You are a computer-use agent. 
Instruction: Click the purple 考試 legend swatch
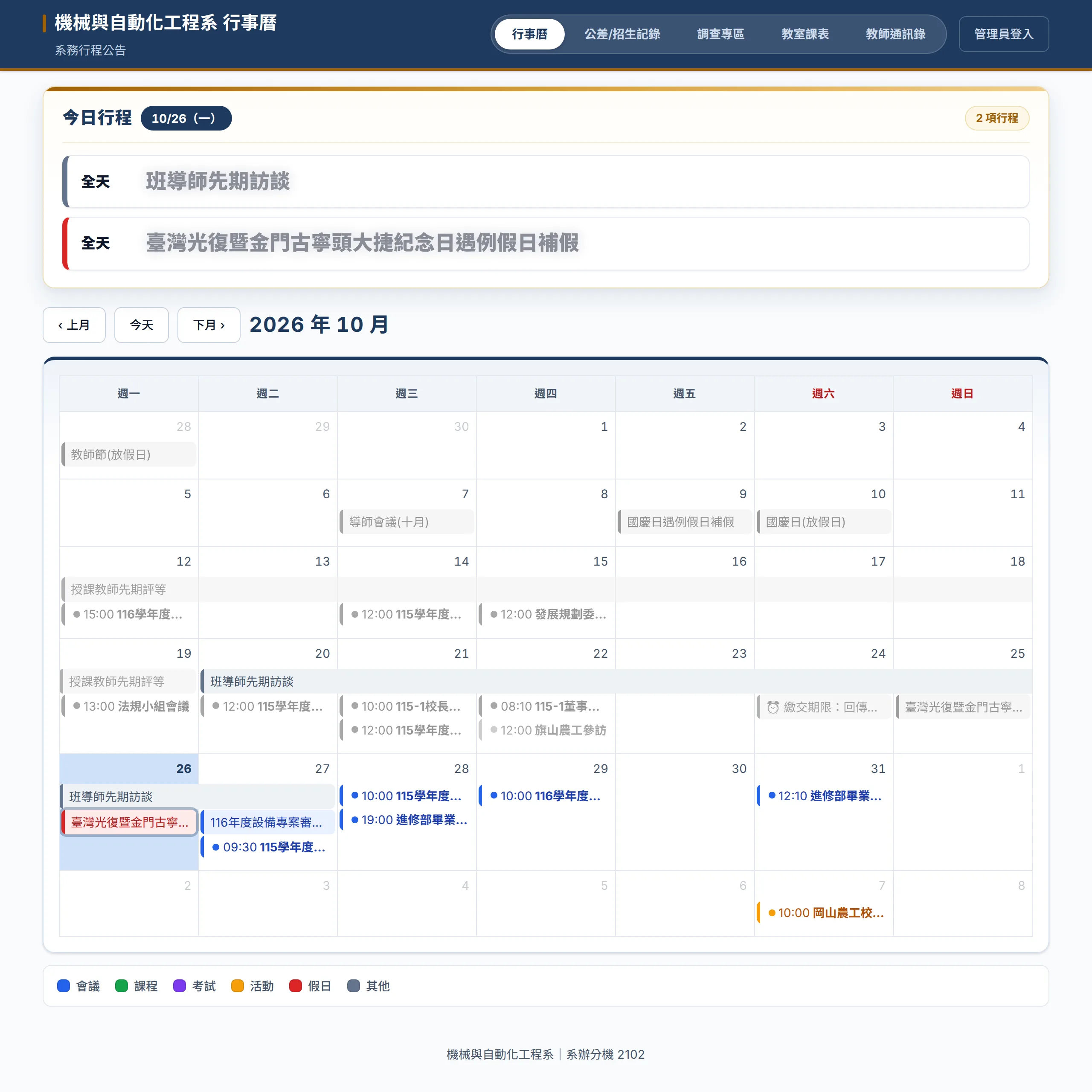point(180,986)
